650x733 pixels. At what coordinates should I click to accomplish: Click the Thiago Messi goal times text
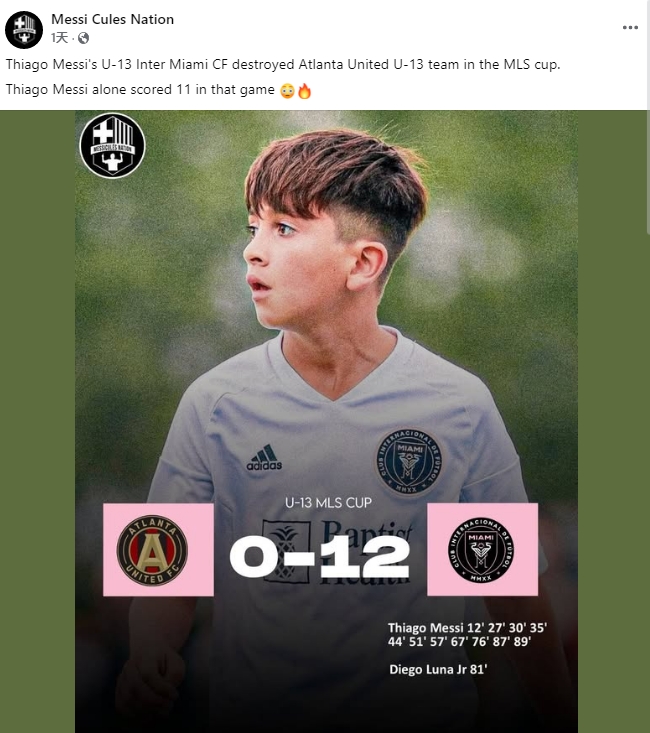[467, 634]
